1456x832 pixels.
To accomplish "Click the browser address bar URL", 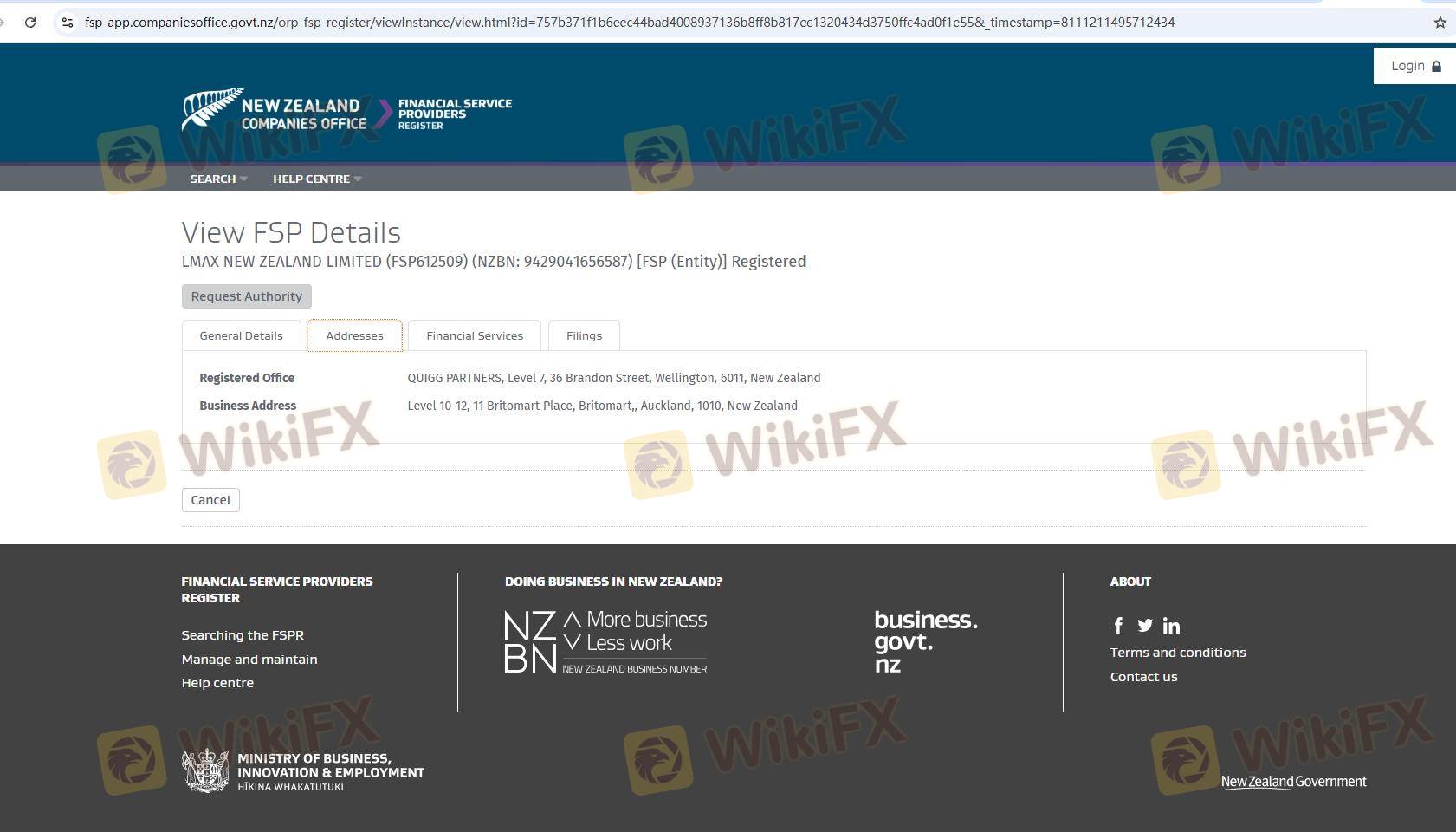I will point(629,23).
